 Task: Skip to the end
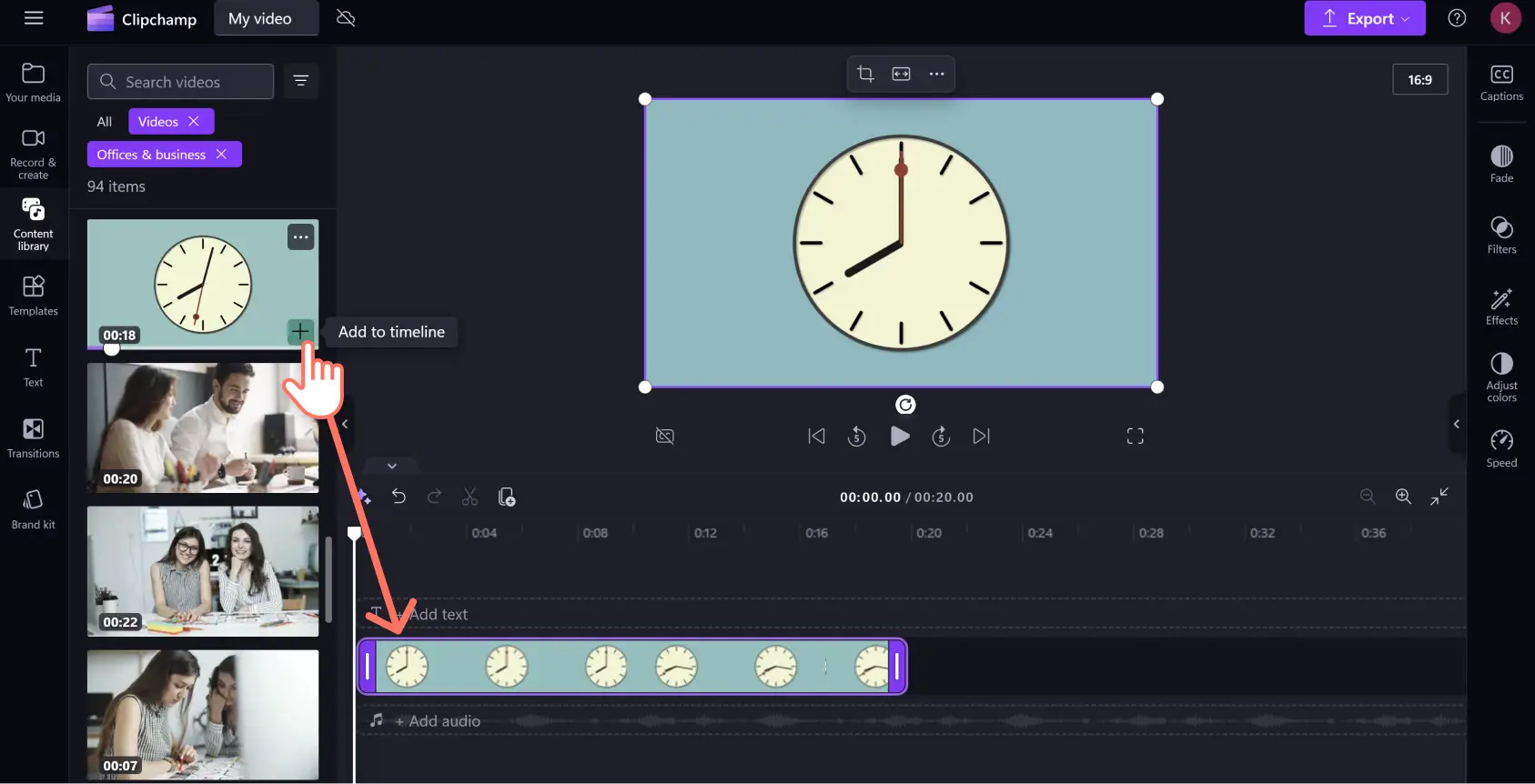click(981, 437)
